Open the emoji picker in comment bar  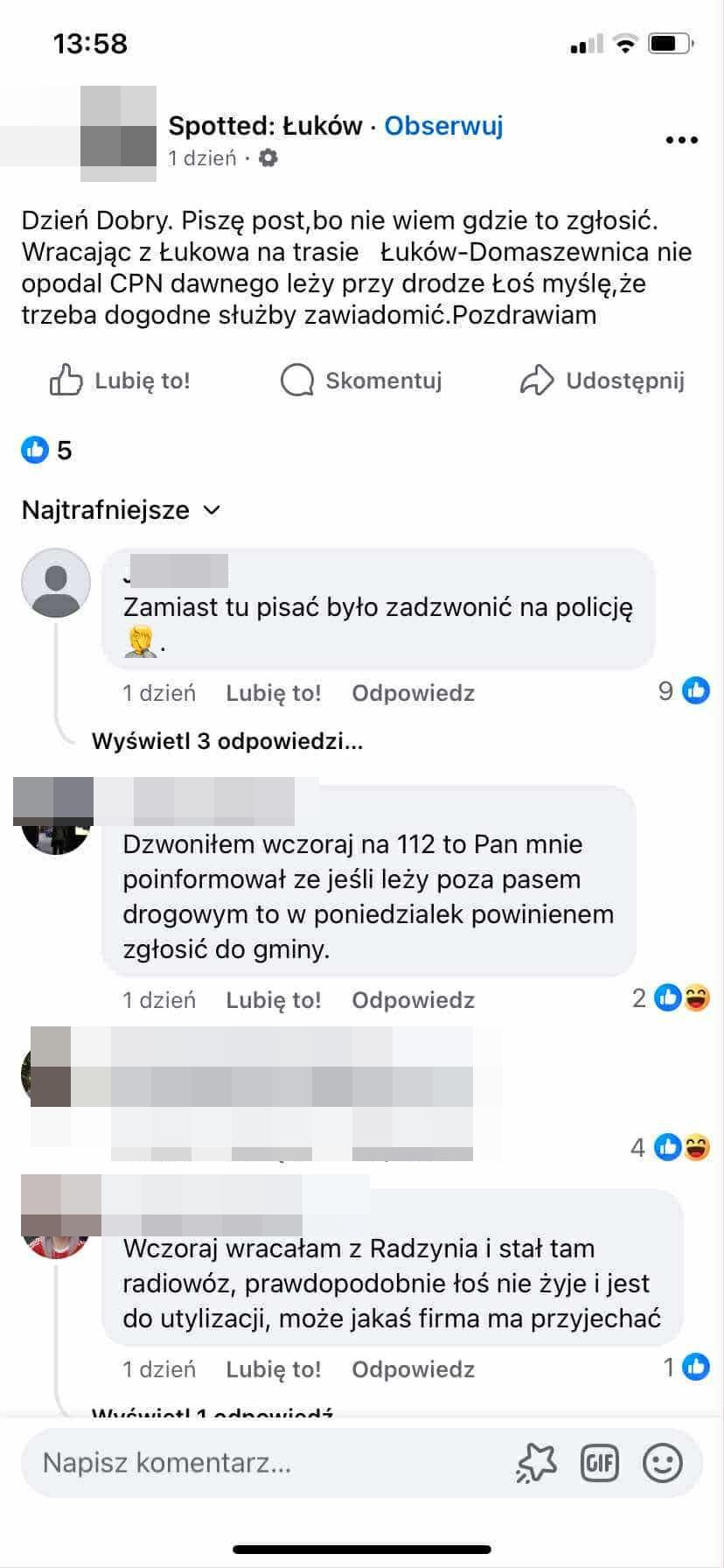[x=663, y=1462]
